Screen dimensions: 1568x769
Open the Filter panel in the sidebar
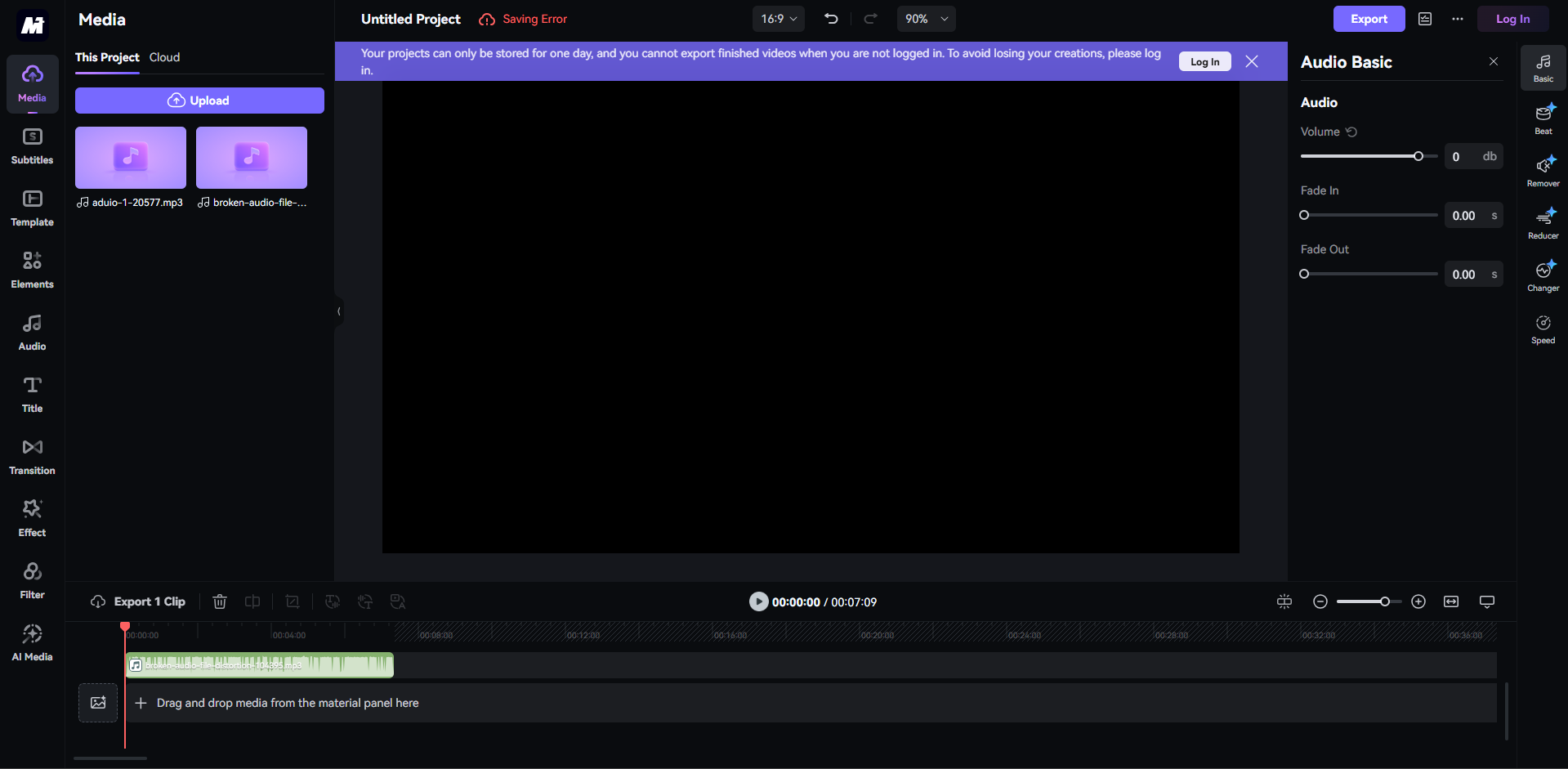pyautogui.click(x=32, y=582)
